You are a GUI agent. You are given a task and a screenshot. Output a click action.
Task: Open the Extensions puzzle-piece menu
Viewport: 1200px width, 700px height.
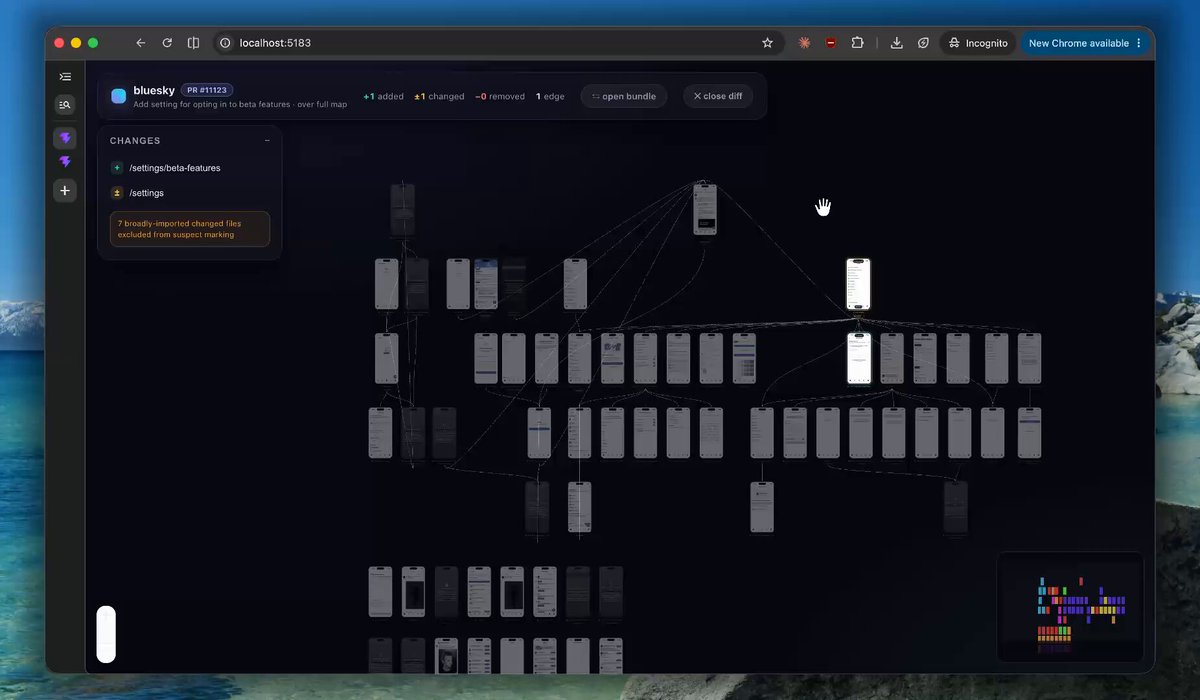click(x=858, y=43)
